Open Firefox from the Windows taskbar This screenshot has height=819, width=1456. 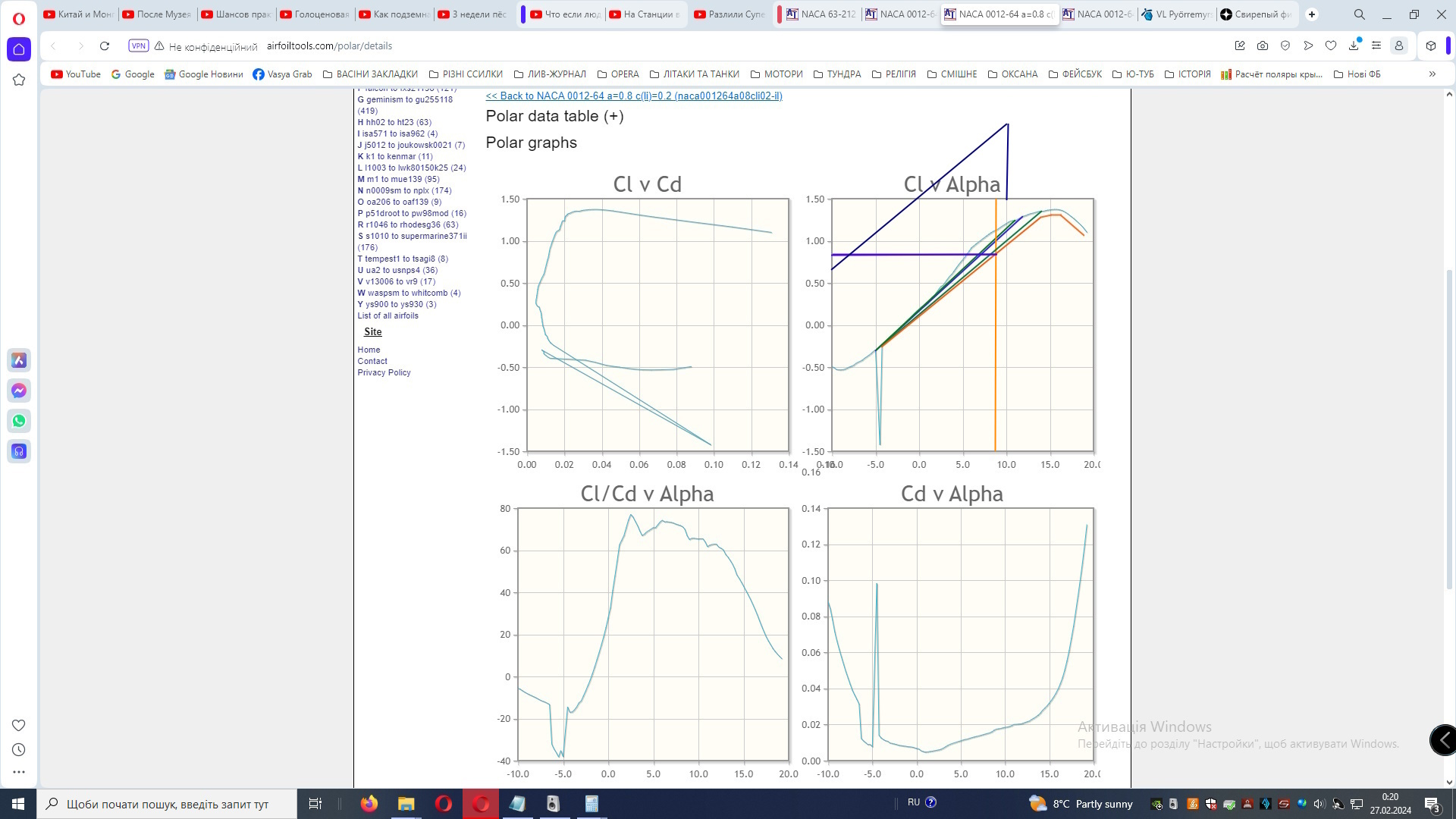(369, 804)
